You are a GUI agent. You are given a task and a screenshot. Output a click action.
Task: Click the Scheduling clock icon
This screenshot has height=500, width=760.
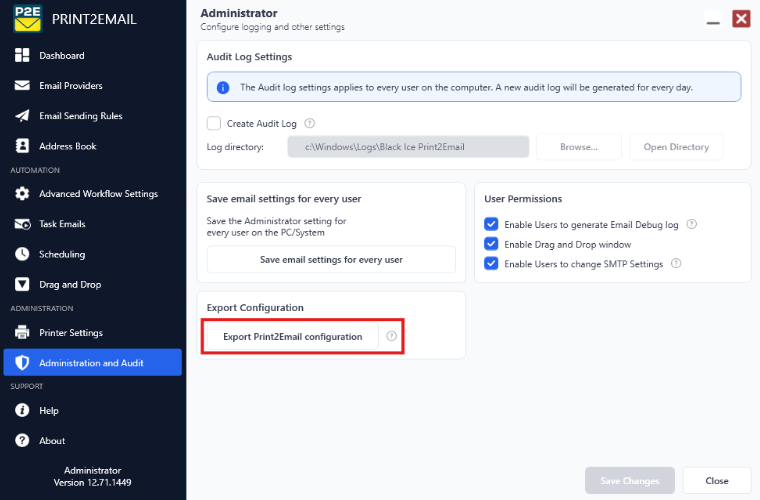click(x=22, y=254)
